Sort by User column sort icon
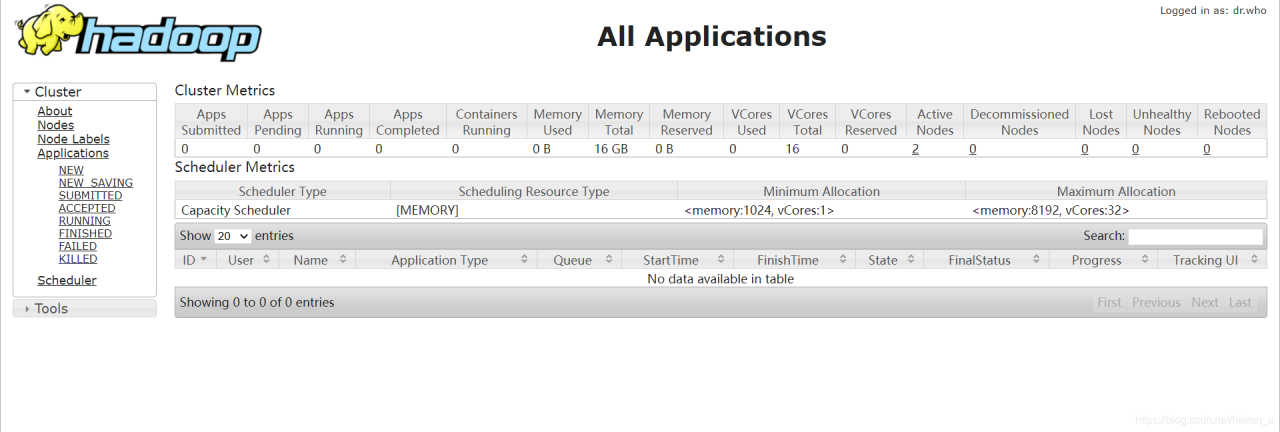 tap(267, 259)
